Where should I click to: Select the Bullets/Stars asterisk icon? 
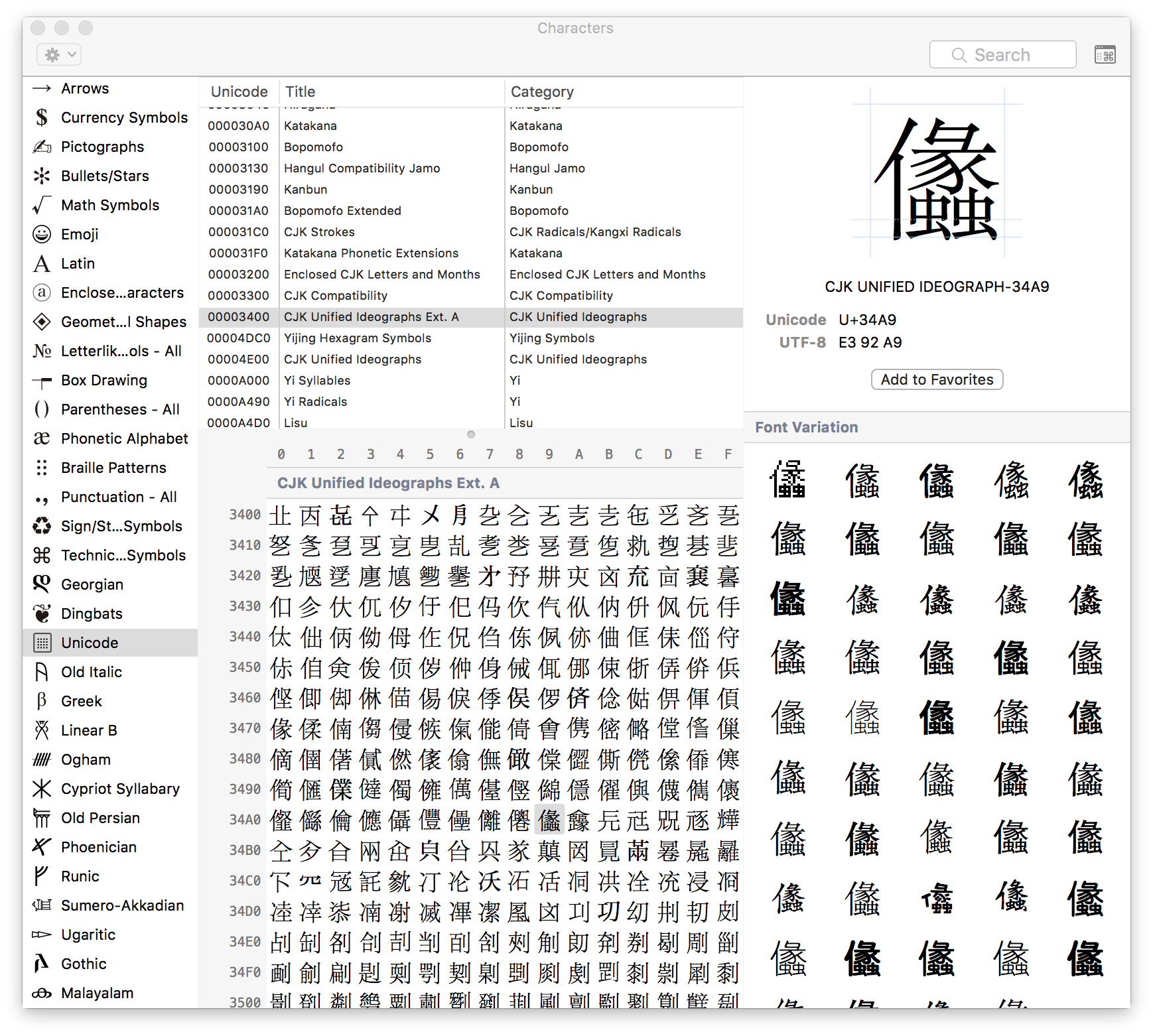[42, 176]
